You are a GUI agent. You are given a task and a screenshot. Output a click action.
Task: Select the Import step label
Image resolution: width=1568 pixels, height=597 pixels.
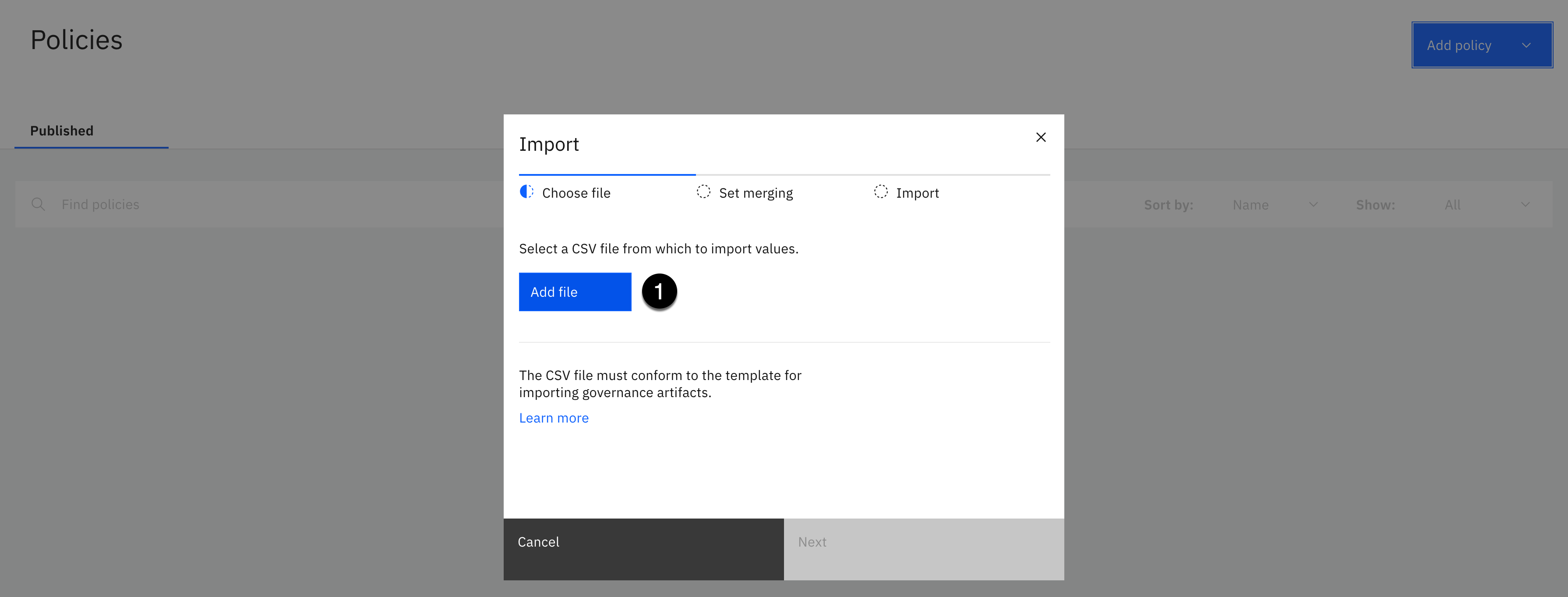(917, 194)
